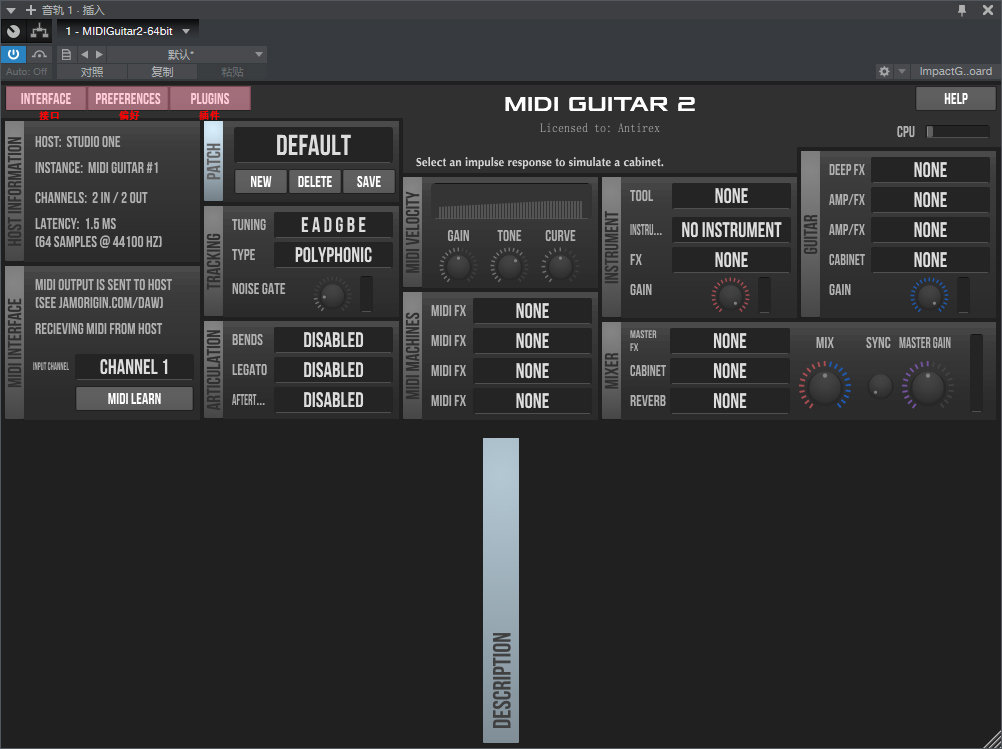
Task: Click the plus icon beside the track name
Action: click(30, 10)
